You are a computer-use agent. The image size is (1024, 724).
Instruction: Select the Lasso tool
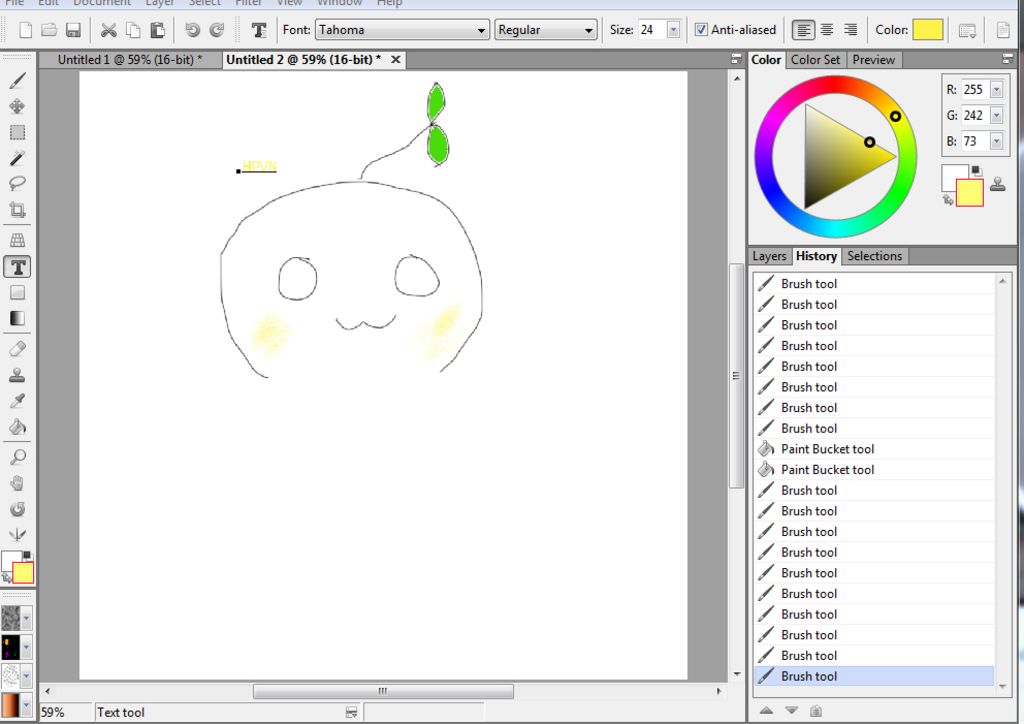pos(18,183)
